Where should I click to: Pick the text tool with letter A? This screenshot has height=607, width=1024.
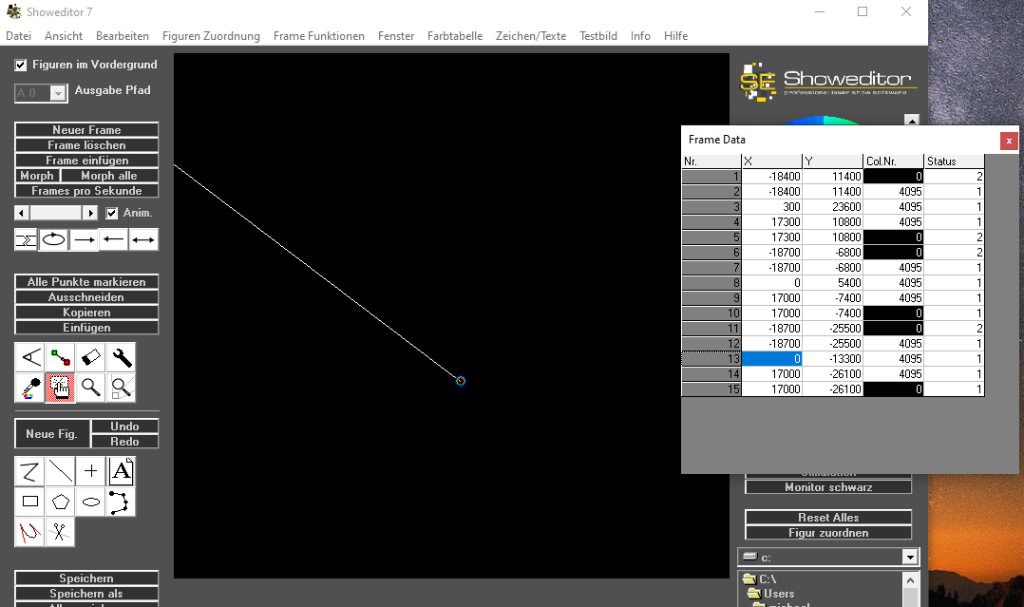121,471
